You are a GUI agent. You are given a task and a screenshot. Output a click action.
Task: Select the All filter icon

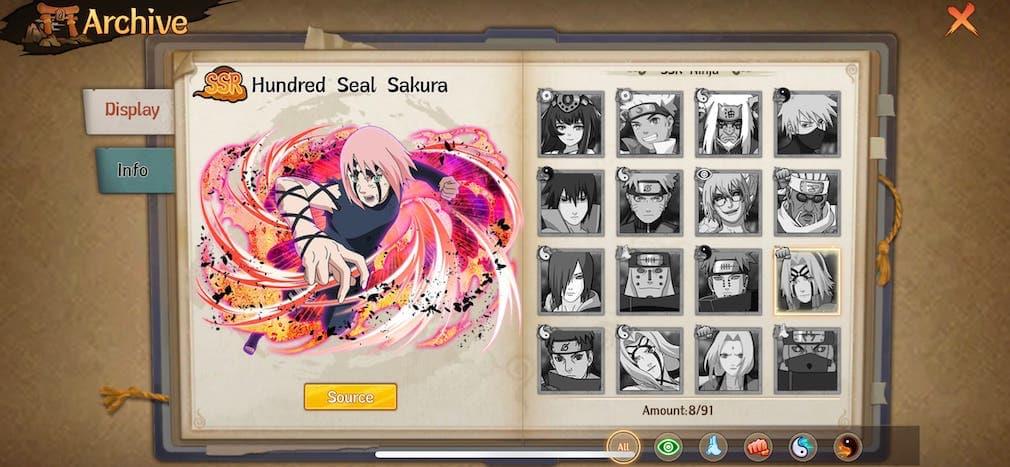623,446
